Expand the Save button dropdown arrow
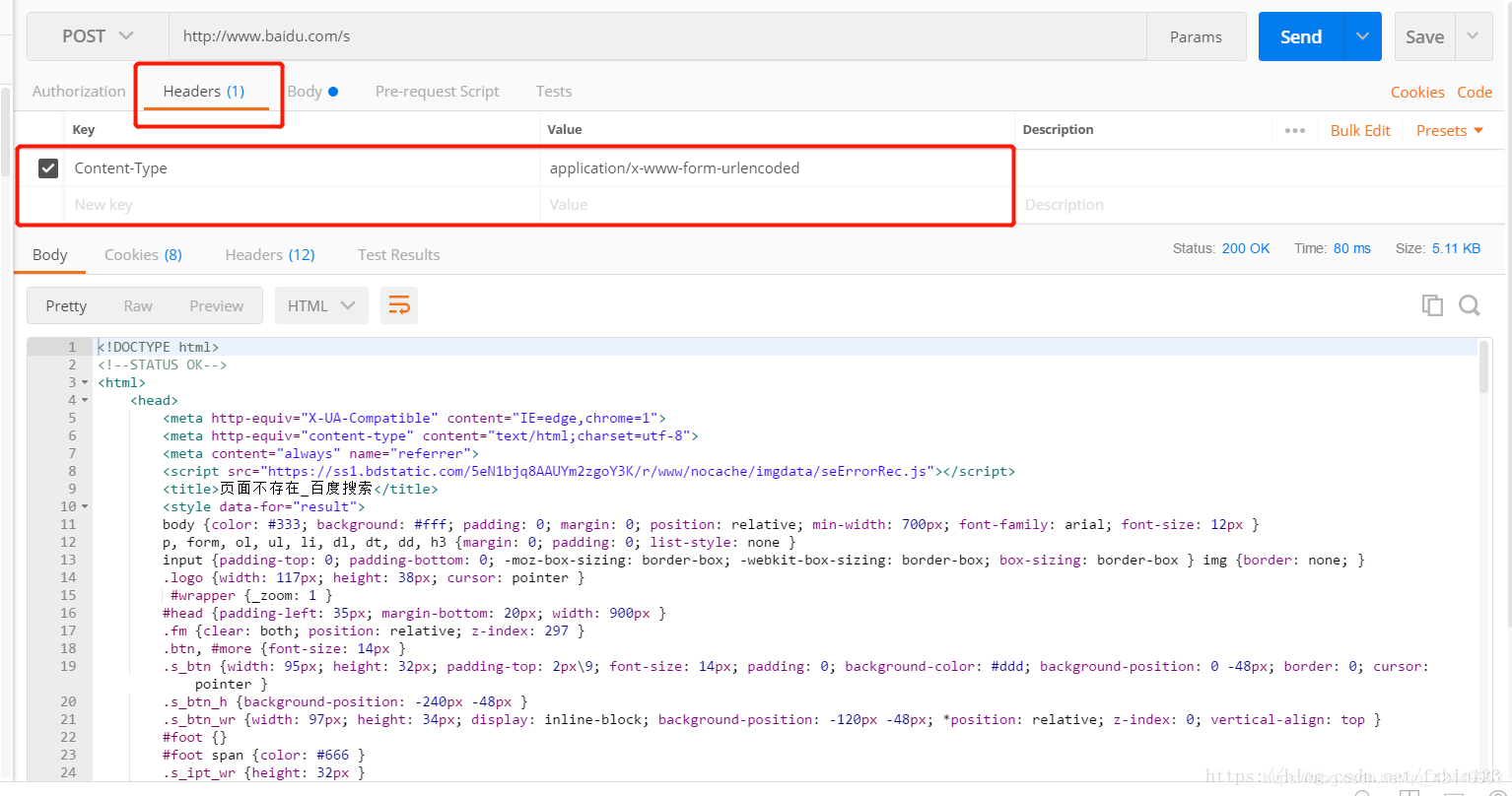Screen dimensions: 1512x796 click(x=1473, y=36)
